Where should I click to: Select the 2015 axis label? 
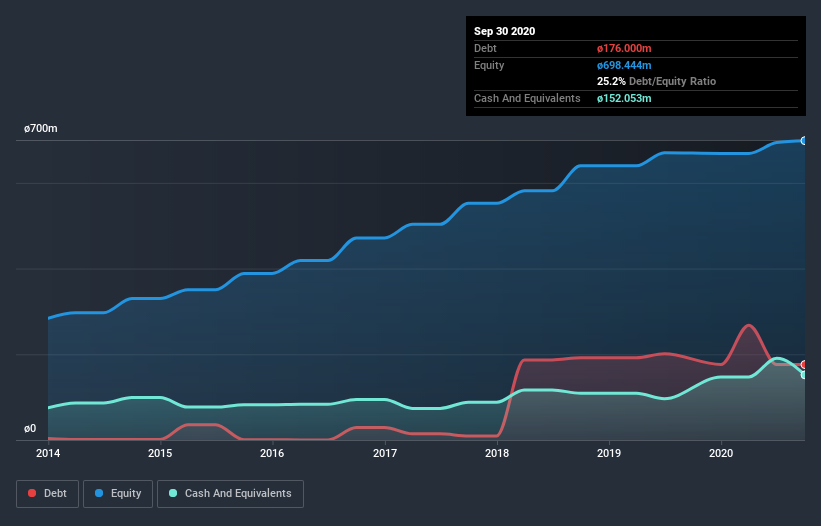coord(160,453)
